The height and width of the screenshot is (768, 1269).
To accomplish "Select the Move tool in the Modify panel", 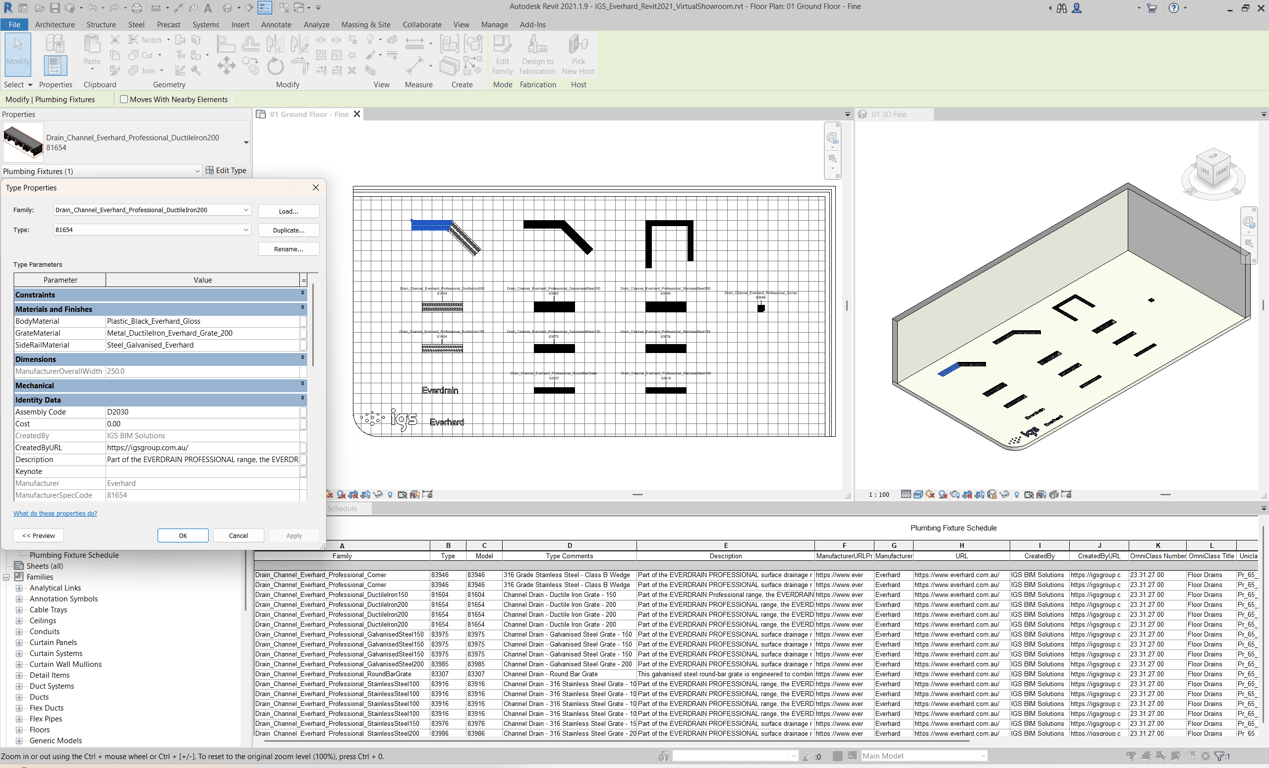I will (x=227, y=66).
